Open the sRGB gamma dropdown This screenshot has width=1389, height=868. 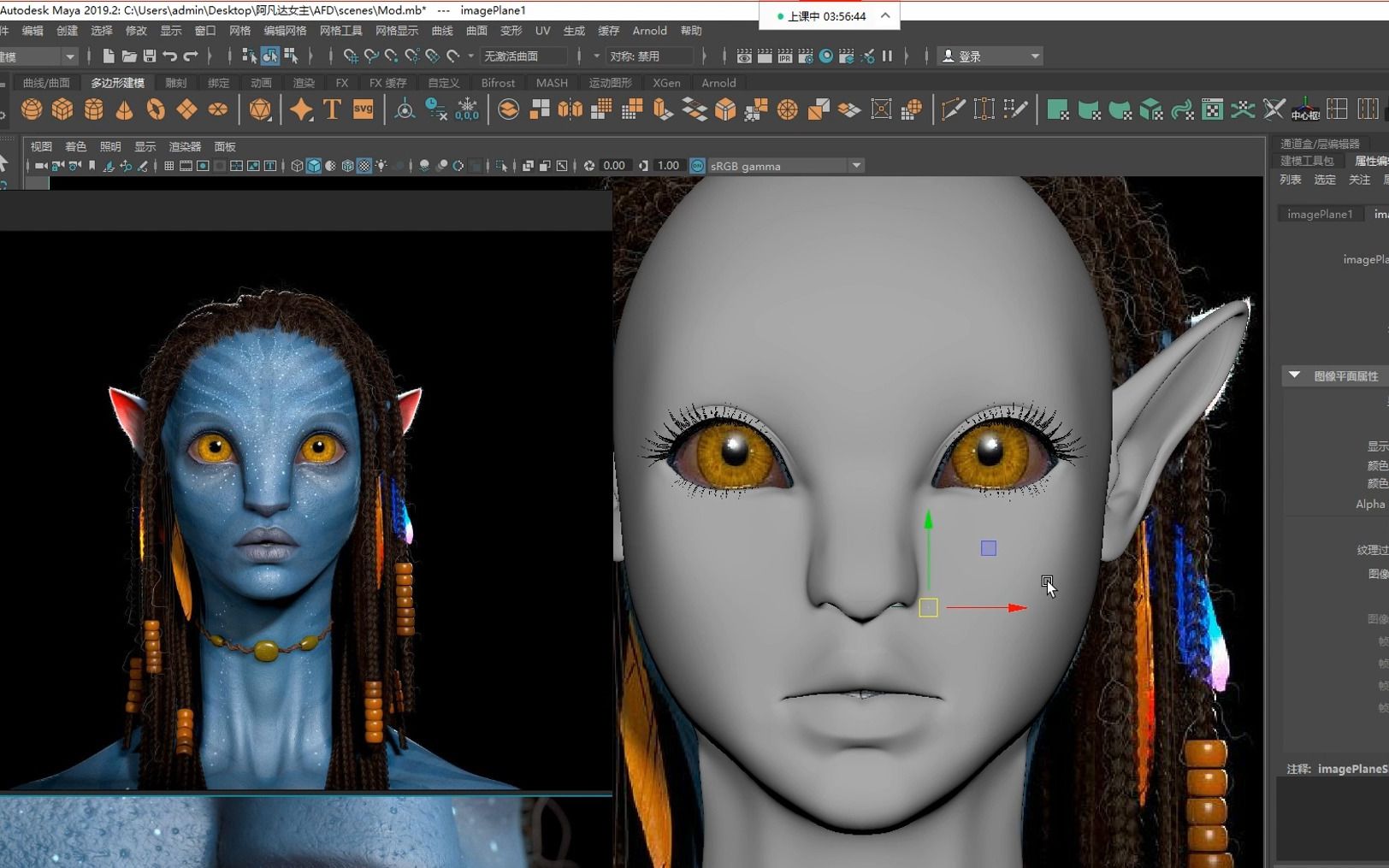pos(858,165)
